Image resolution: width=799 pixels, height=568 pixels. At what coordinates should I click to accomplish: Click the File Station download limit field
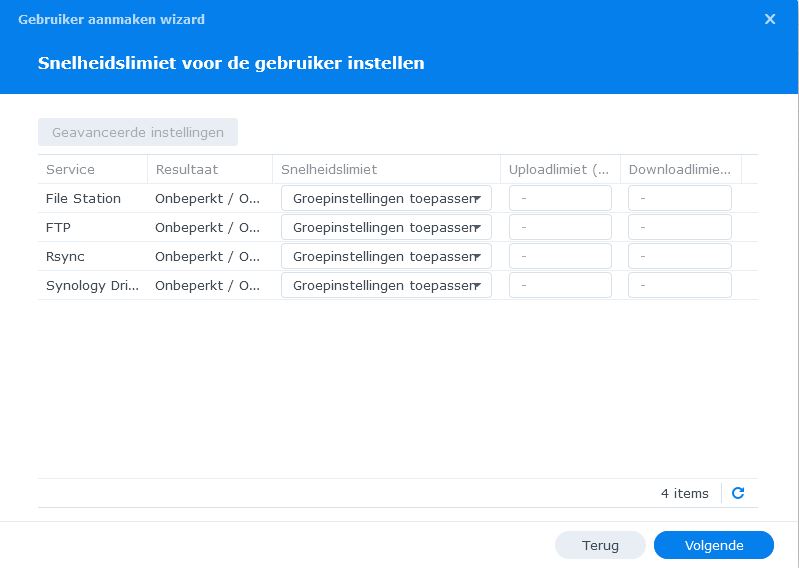pyautogui.click(x=679, y=198)
